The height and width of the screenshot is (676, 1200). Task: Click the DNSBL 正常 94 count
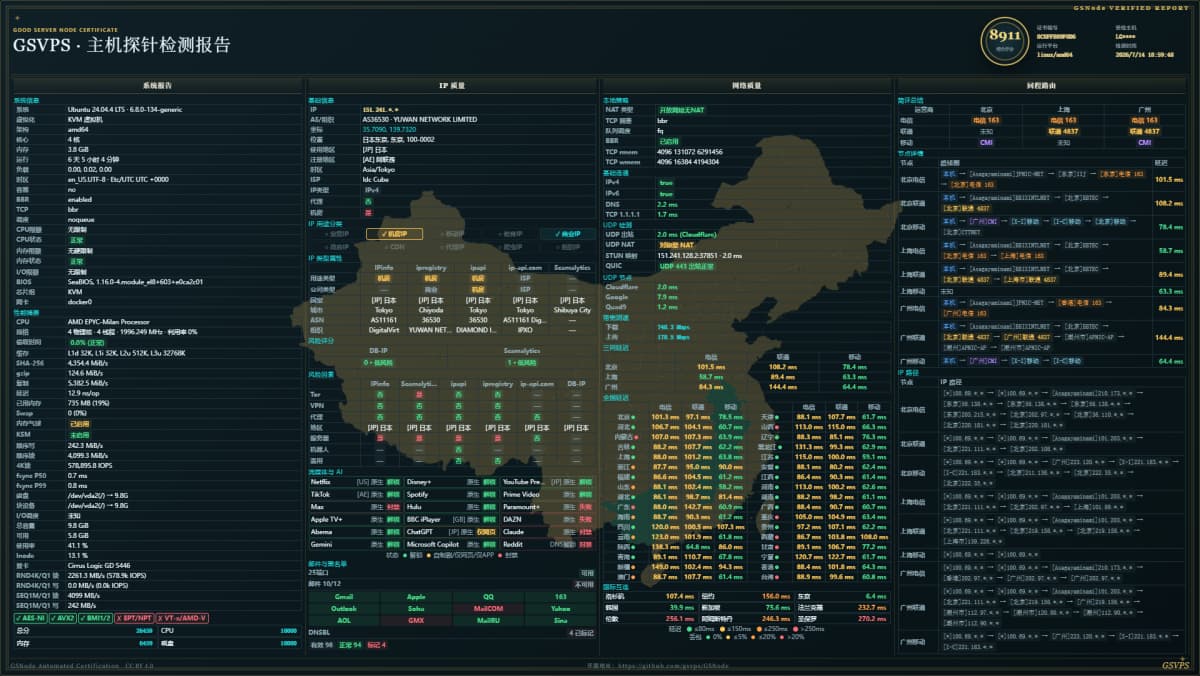pyautogui.click(x=349, y=645)
